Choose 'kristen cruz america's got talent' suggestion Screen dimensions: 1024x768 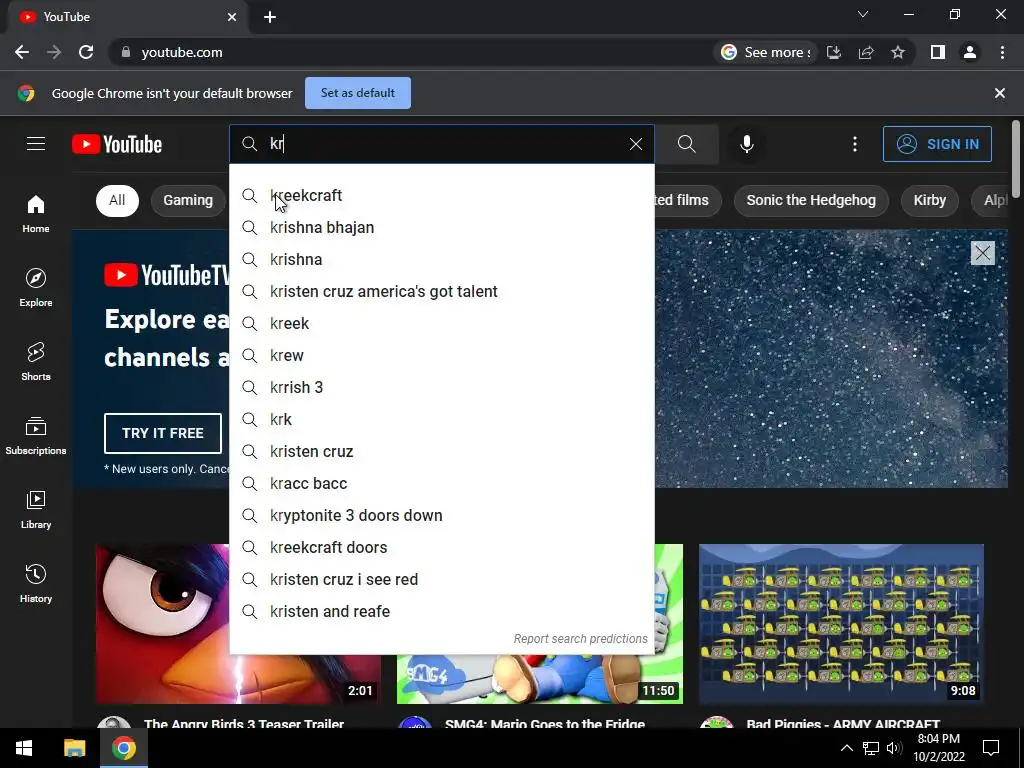(x=442, y=291)
